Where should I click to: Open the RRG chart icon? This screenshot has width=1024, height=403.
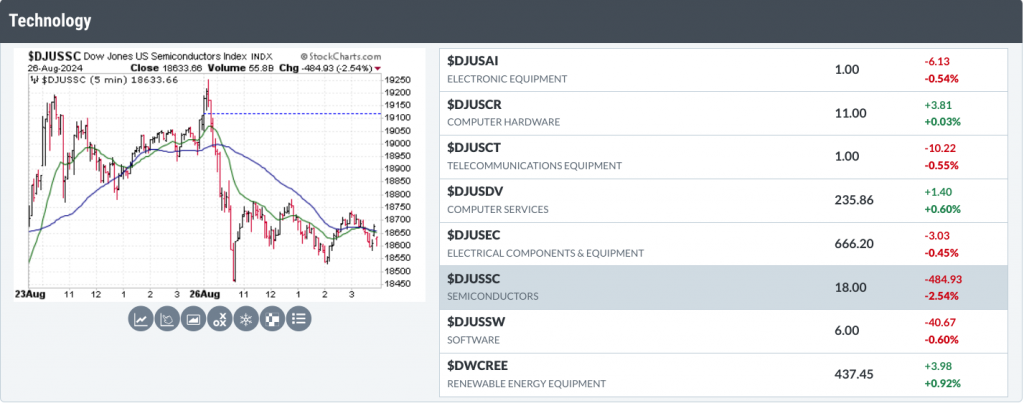tap(167, 319)
